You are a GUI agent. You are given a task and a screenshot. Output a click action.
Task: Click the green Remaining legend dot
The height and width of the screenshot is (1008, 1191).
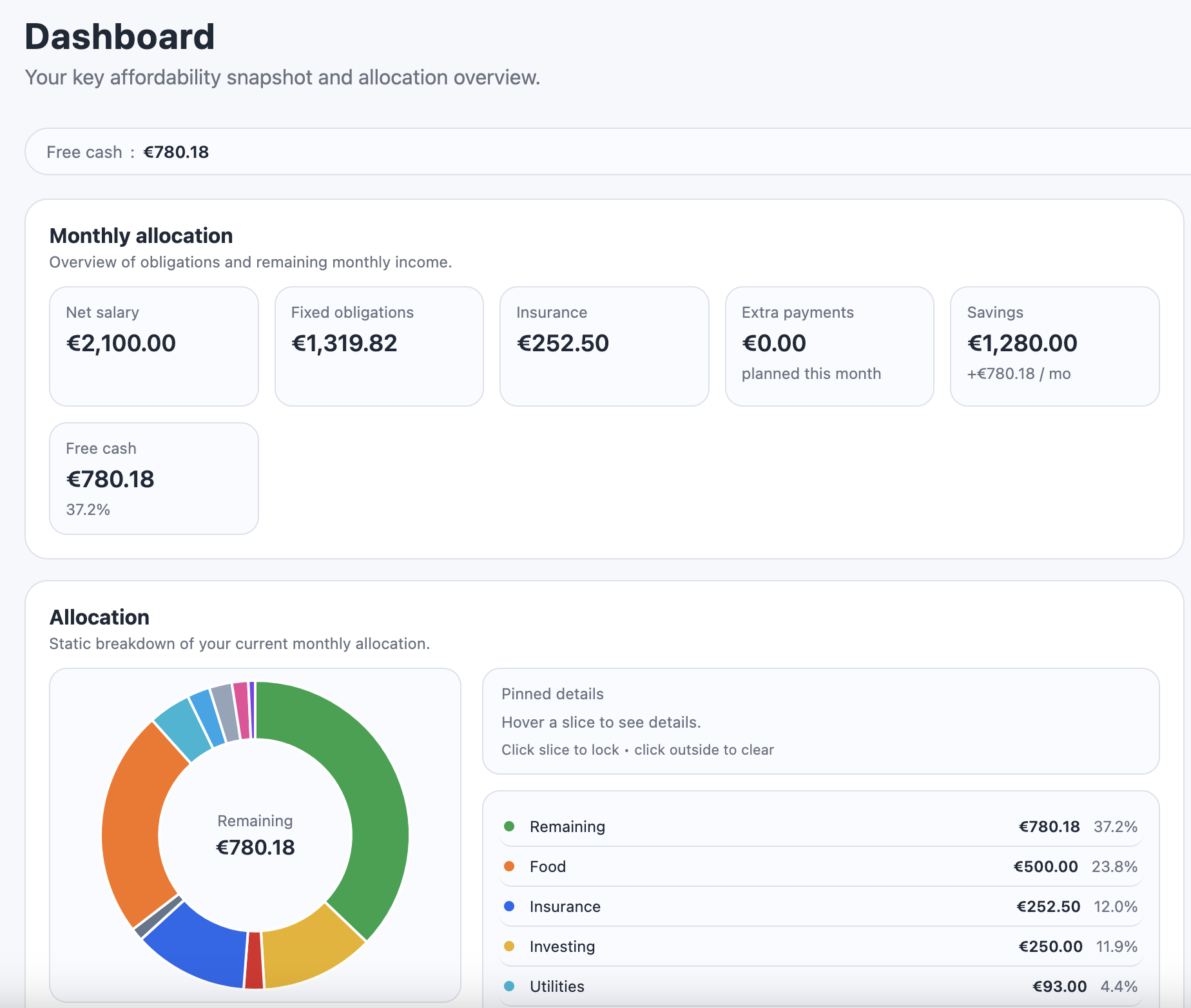click(510, 826)
